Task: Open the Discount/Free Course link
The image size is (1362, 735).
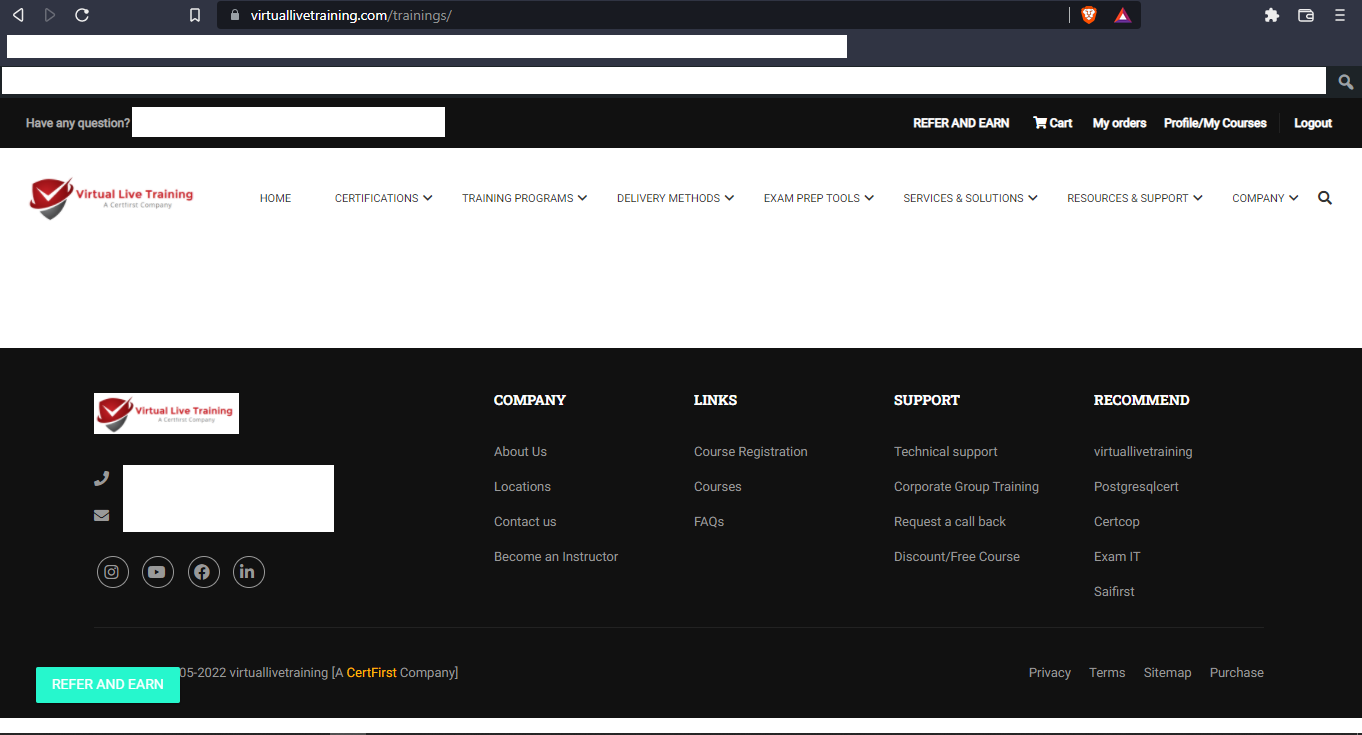Action: click(x=957, y=557)
